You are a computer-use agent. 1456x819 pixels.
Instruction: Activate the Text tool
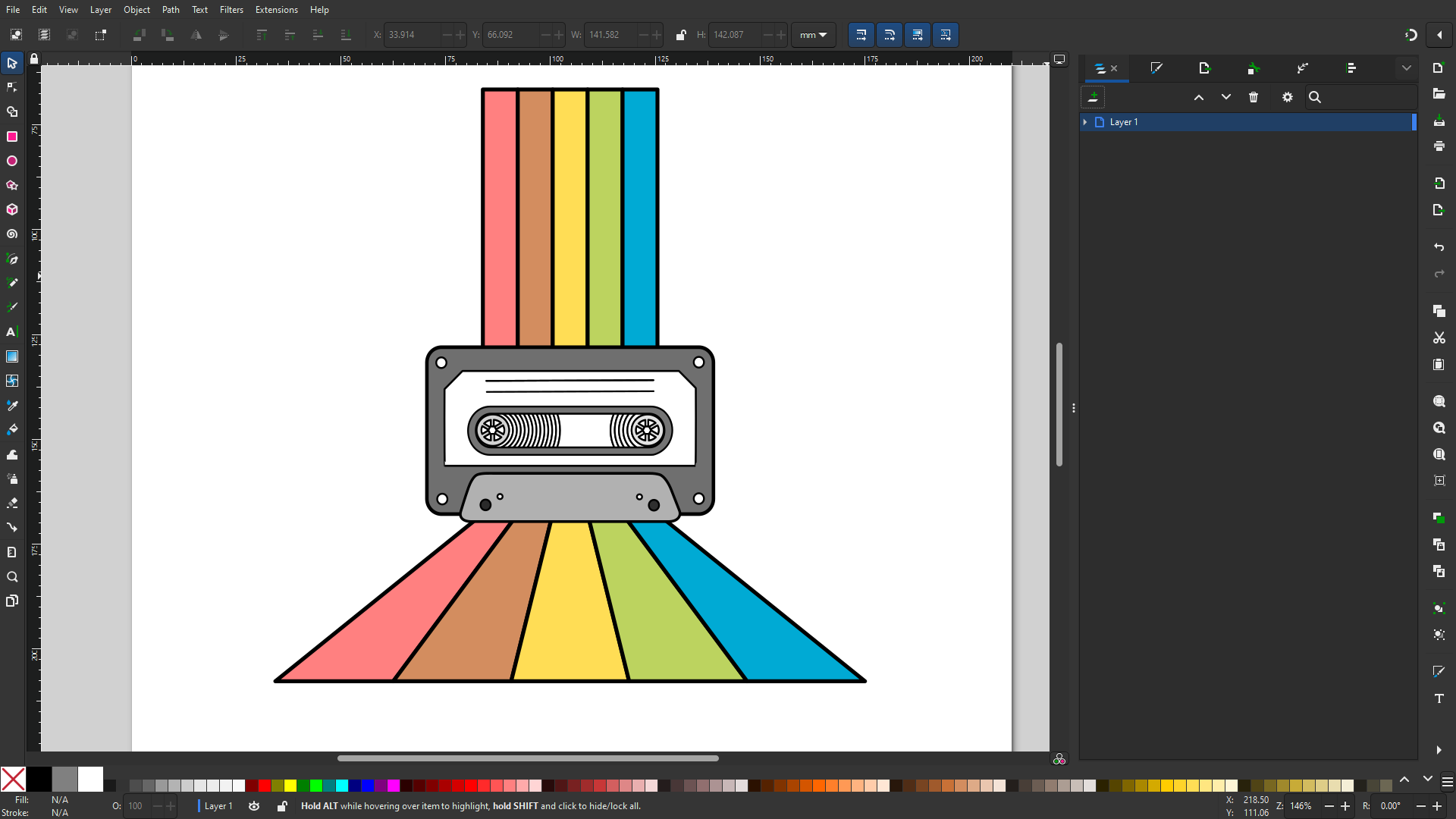12,332
